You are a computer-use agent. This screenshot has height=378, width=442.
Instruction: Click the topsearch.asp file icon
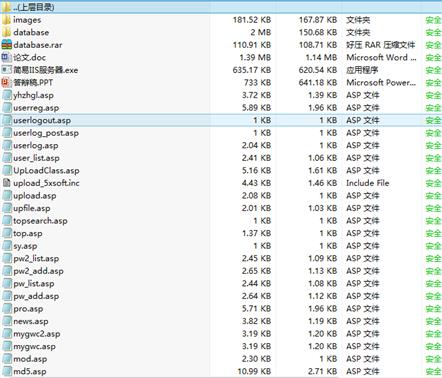pyautogui.click(x=7, y=221)
